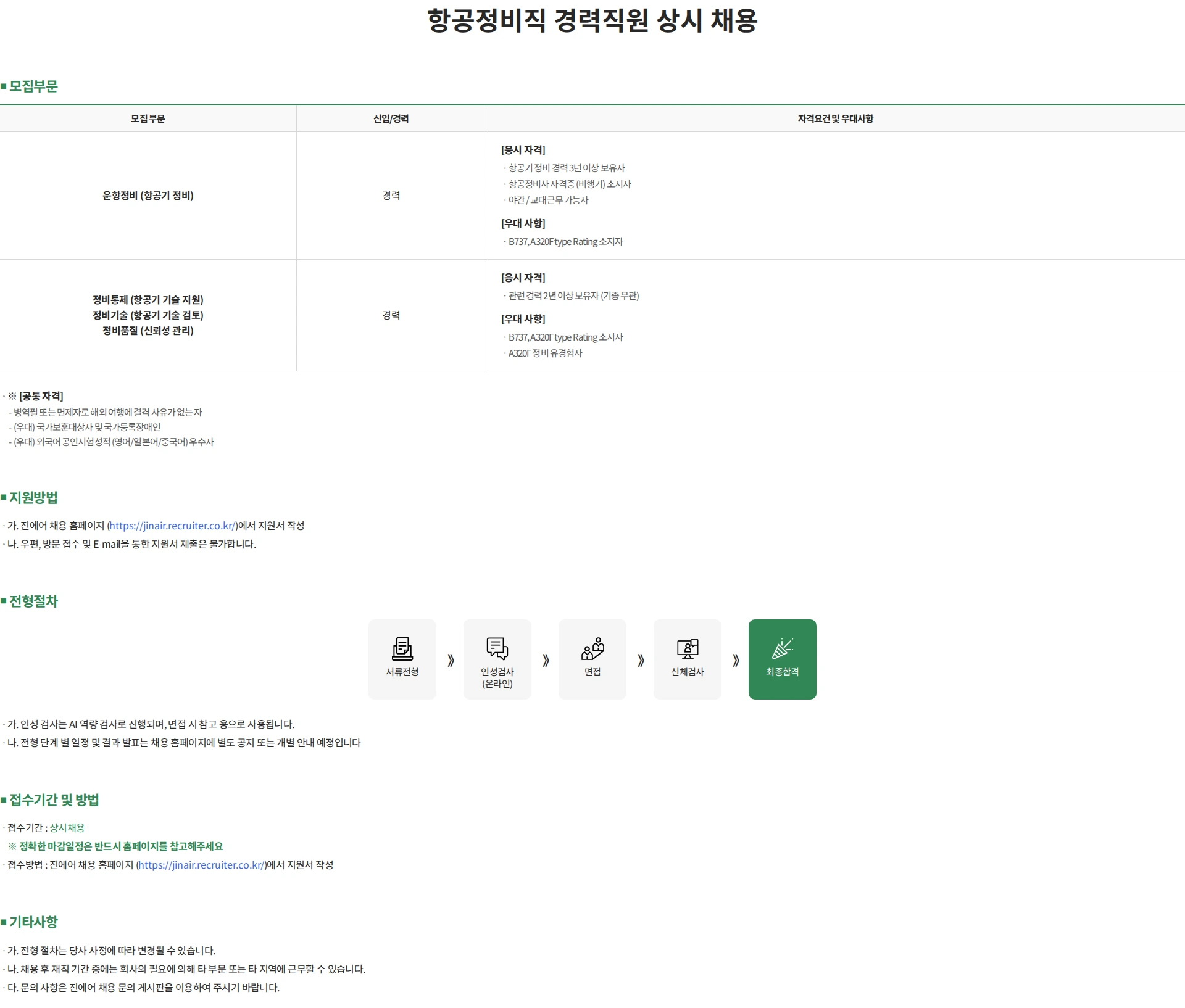The height and width of the screenshot is (1008, 1185).
Task: Click the 국가보훈대상자 및 국가등록장애인 line
Action: (85, 427)
